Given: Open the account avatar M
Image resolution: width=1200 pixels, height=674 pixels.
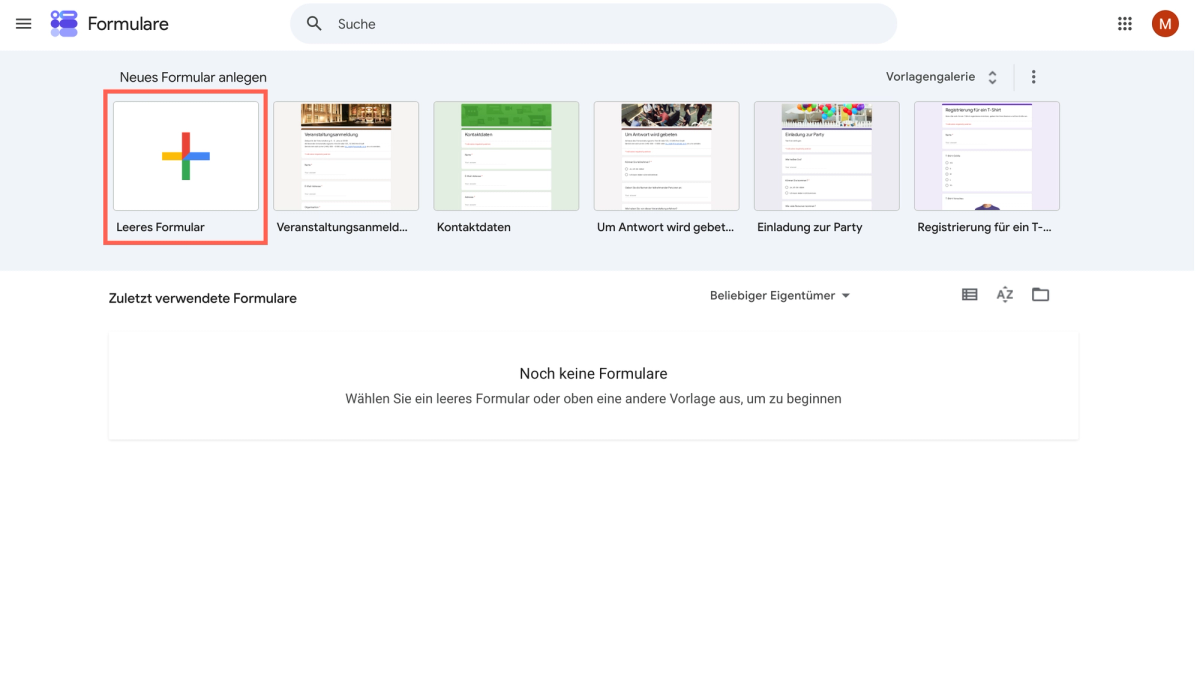Looking at the screenshot, I should [1165, 23].
